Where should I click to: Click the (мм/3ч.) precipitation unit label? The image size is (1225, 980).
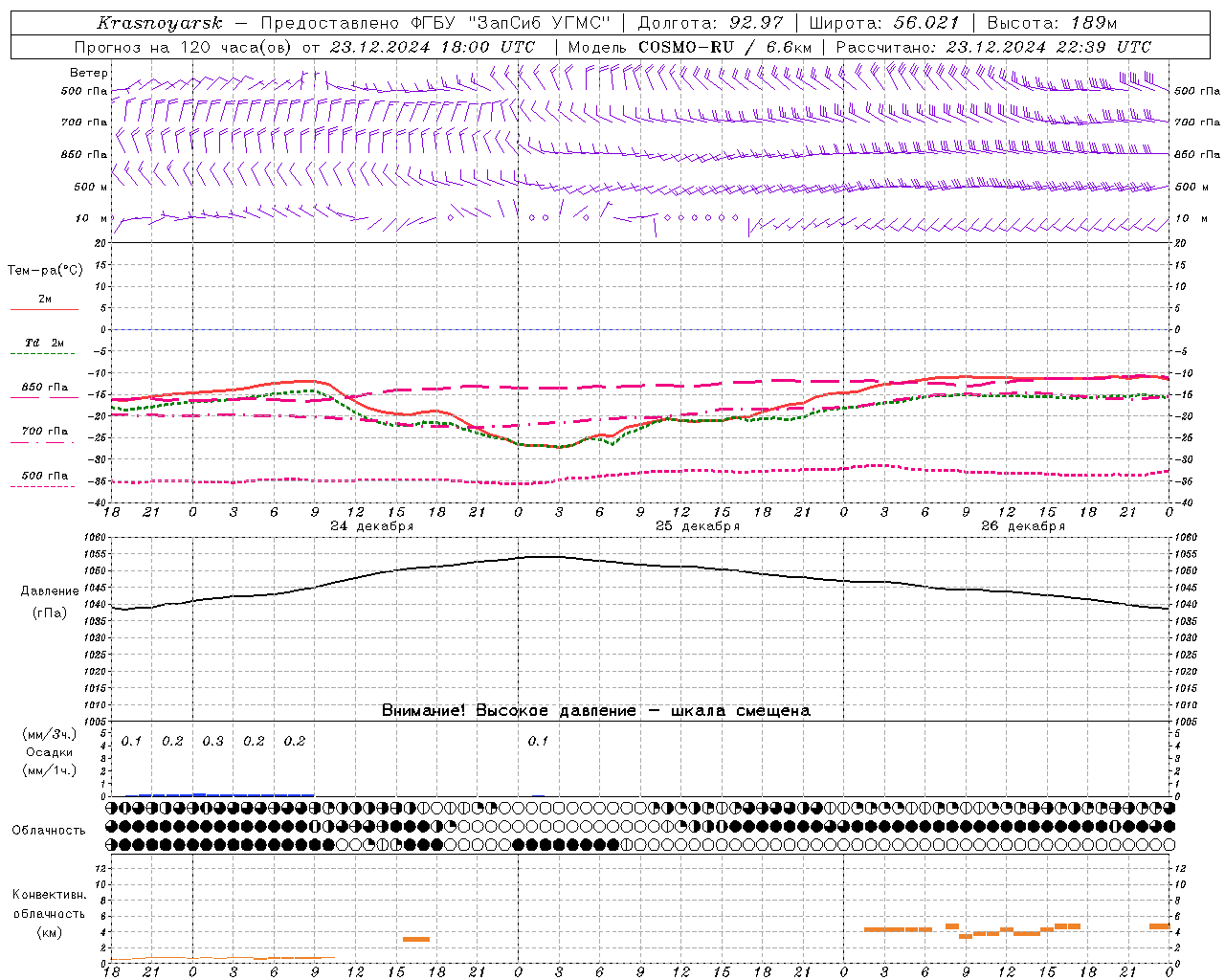coord(49,734)
